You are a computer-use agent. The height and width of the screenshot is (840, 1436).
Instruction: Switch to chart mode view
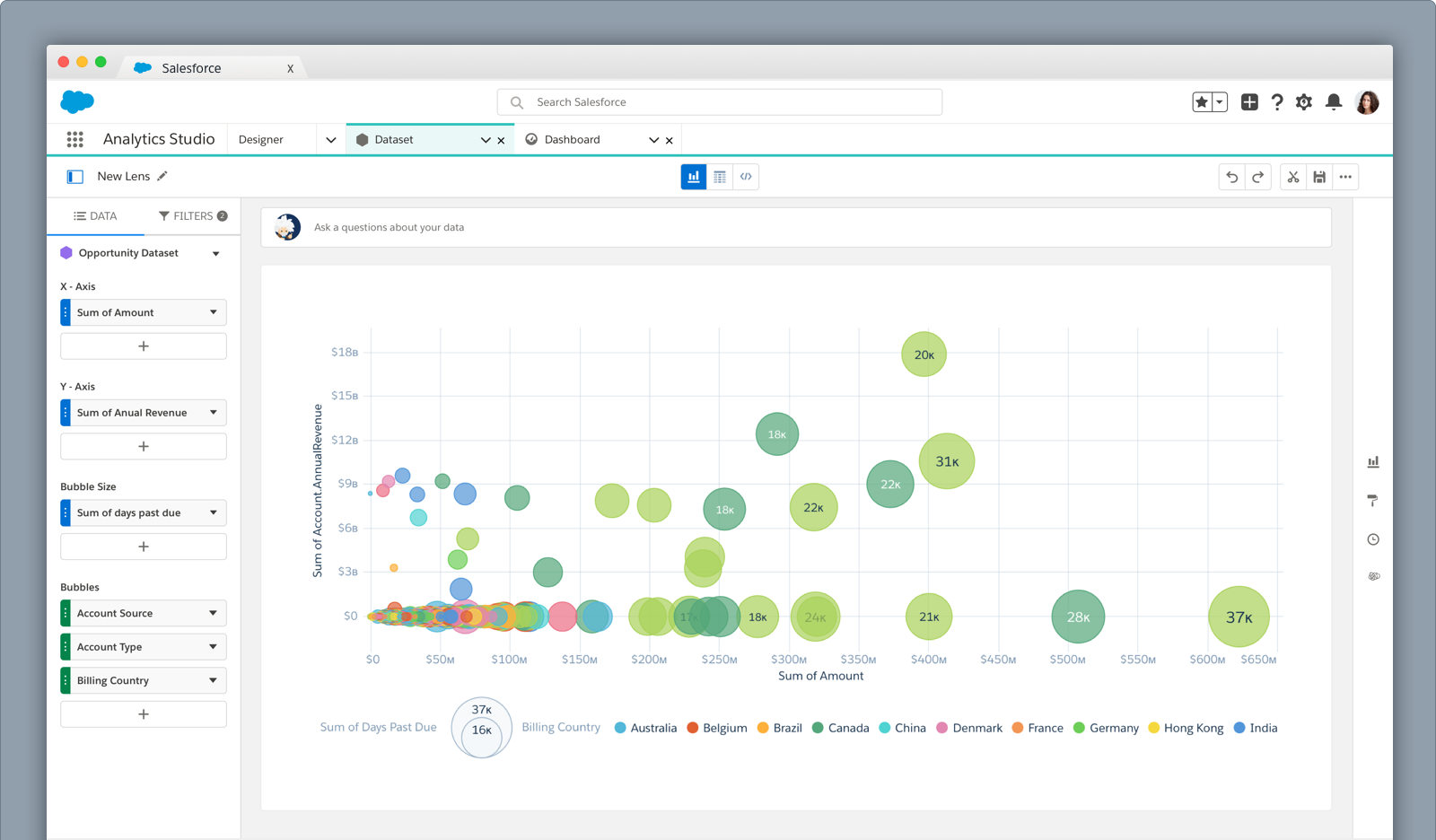693,177
